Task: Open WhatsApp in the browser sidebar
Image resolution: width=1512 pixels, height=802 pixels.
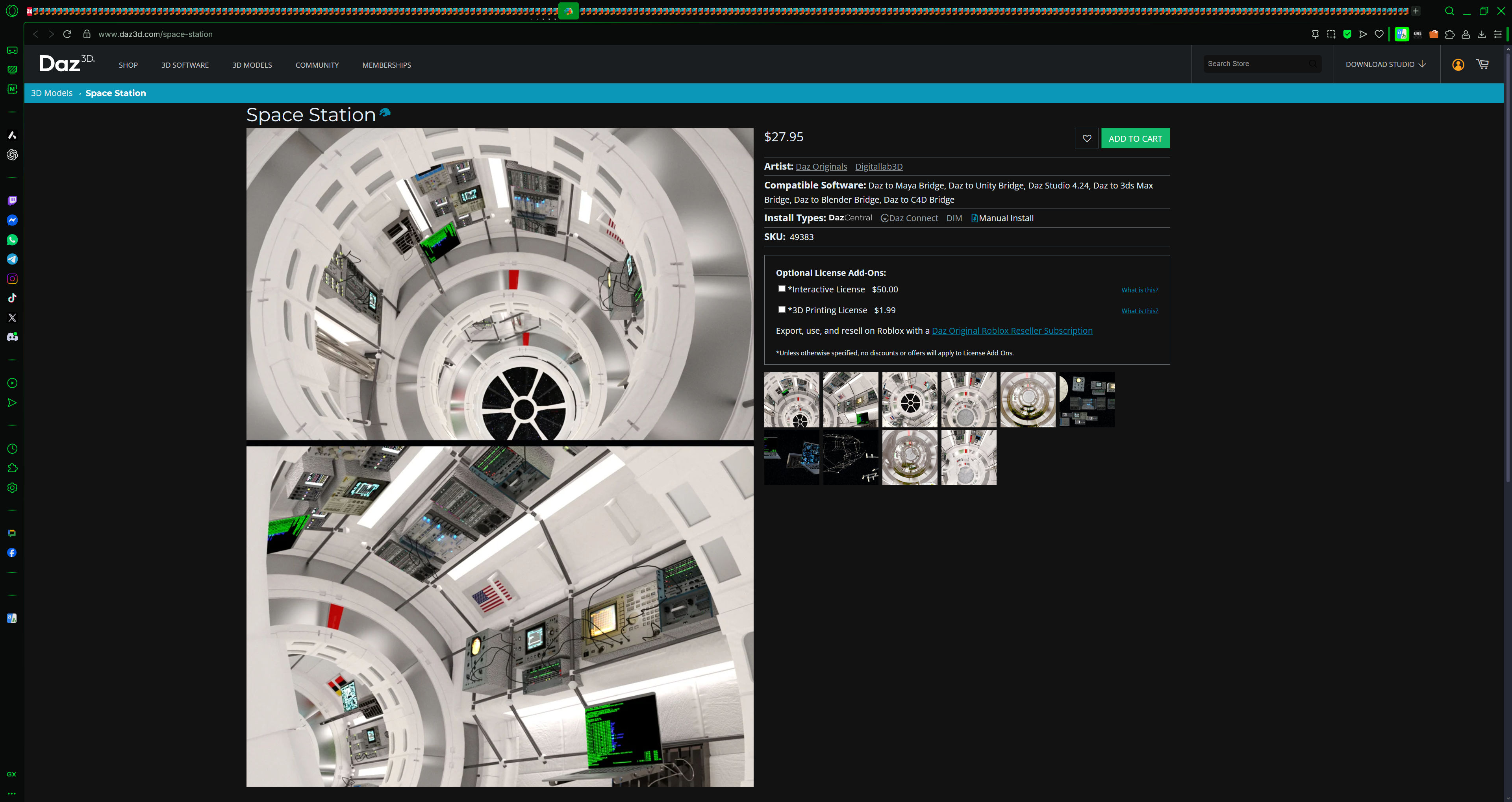Action: 12,239
